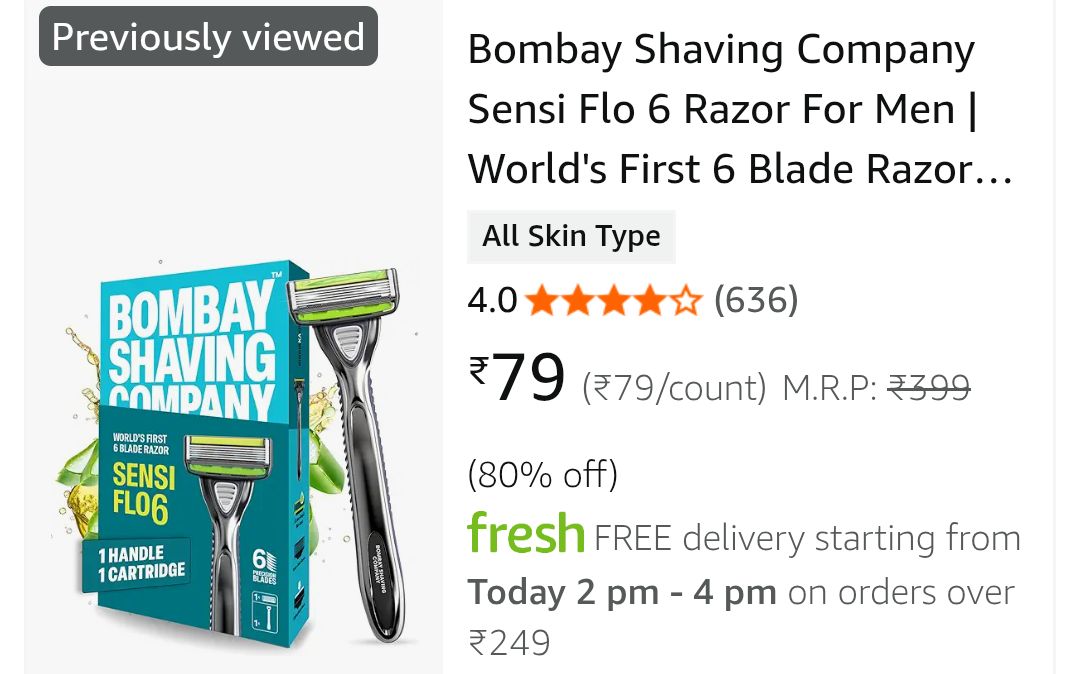
Task: Click the Previously viewed badge
Action: point(208,37)
